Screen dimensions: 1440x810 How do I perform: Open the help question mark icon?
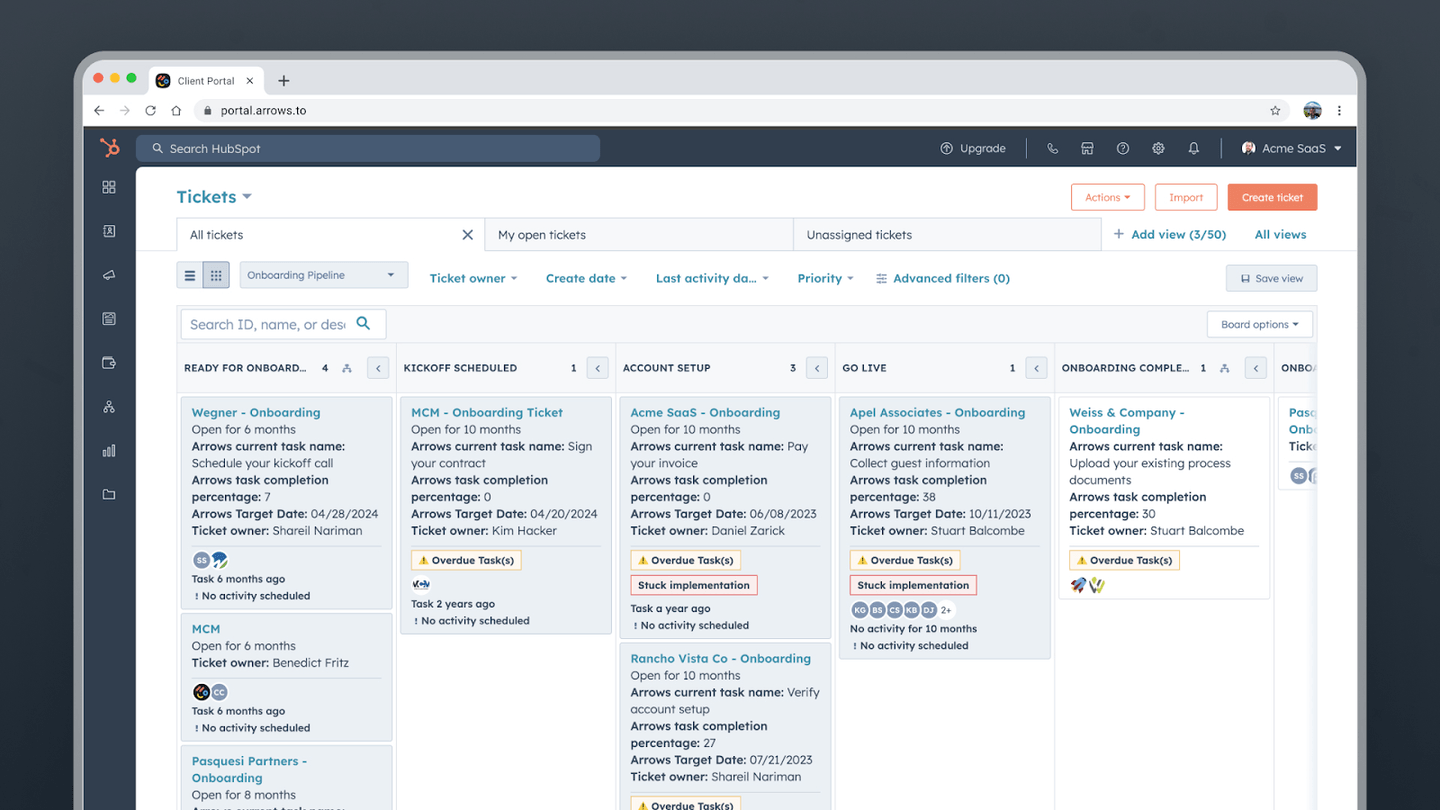(1123, 148)
